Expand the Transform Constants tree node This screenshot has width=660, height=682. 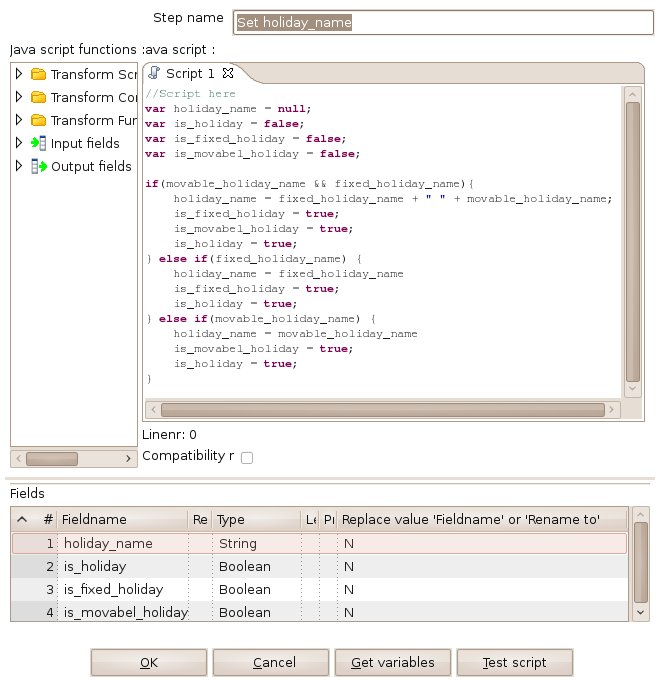(19, 97)
